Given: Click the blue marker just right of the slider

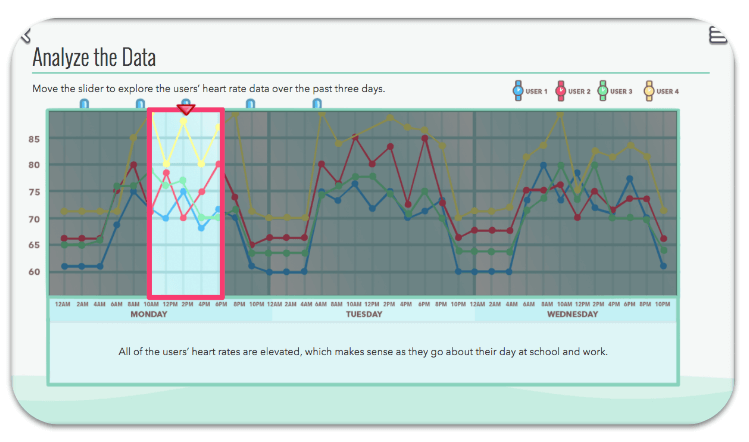Looking at the screenshot, I should pos(250,103).
